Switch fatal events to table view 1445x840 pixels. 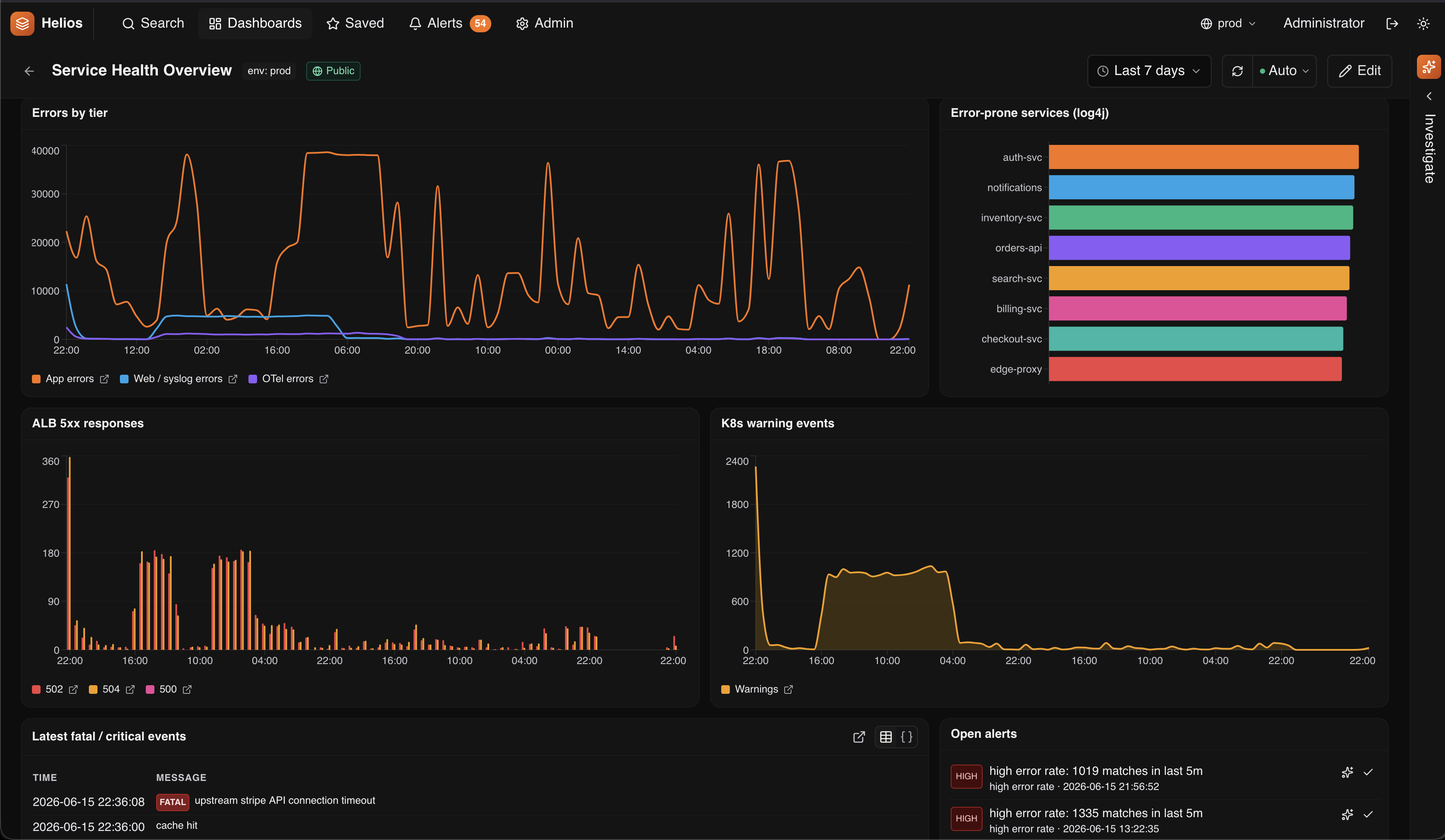[x=886, y=737]
